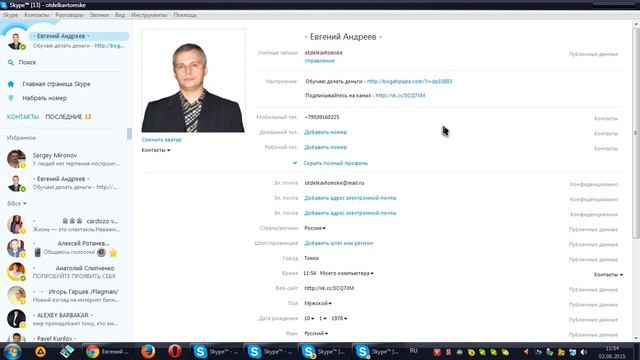Open Игорь Гарцев /Flagman/ avatar

(x=16, y=295)
